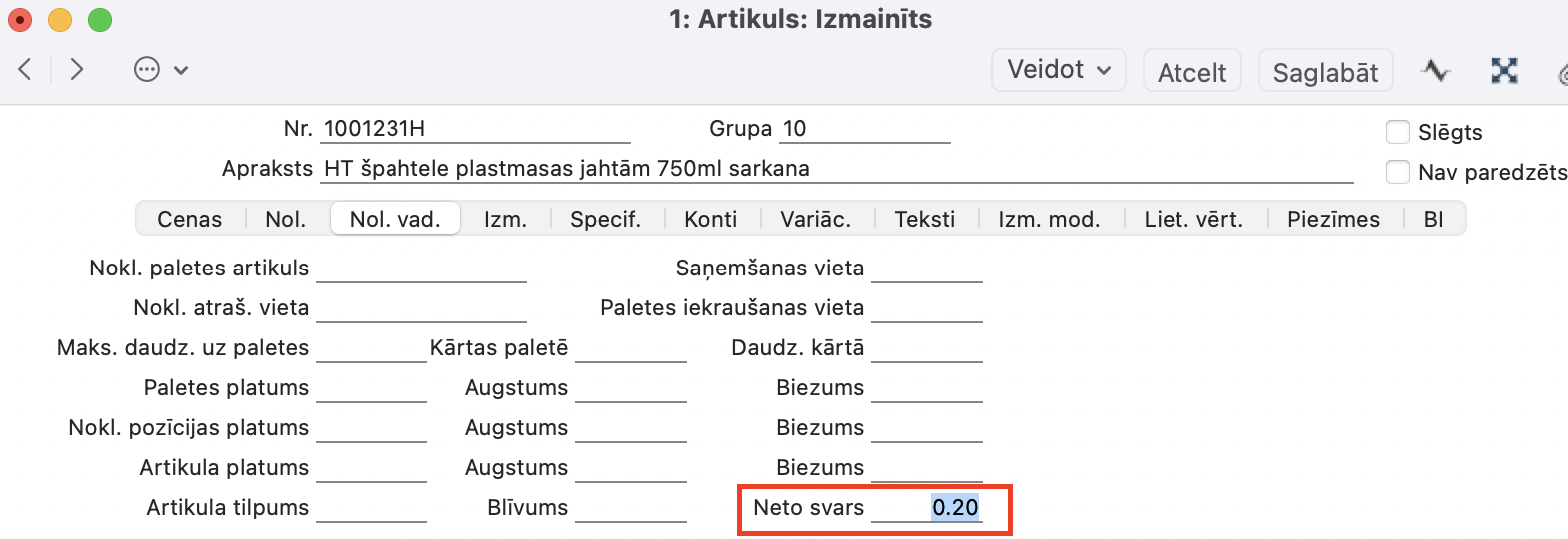Click the Atcelt button

1191,71
